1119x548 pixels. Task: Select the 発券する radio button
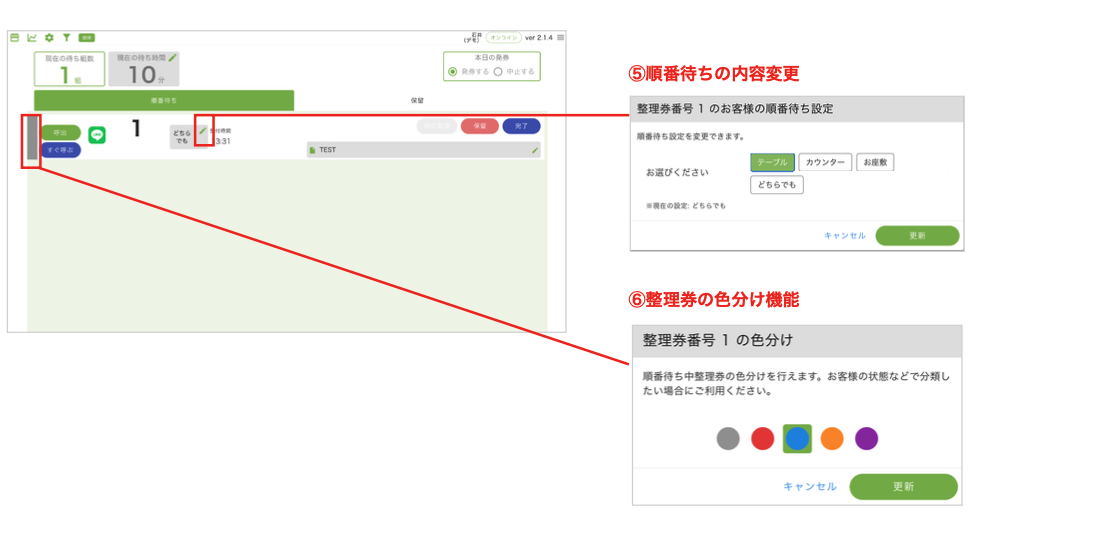point(453,72)
